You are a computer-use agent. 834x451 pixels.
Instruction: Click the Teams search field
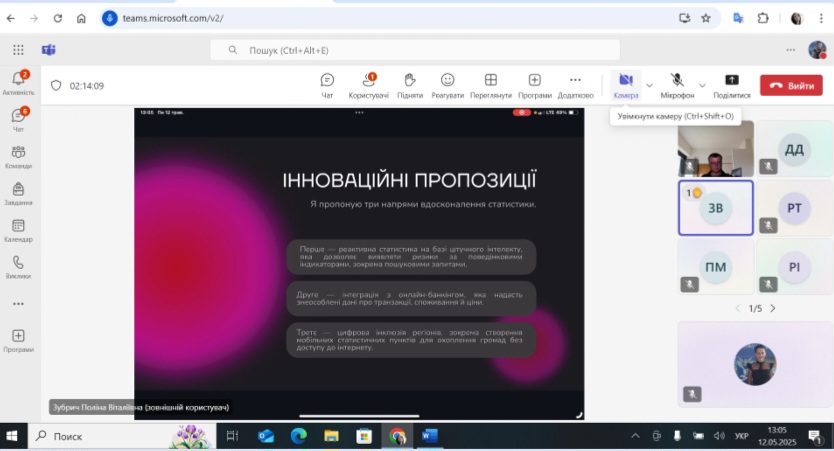coord(415,50)
